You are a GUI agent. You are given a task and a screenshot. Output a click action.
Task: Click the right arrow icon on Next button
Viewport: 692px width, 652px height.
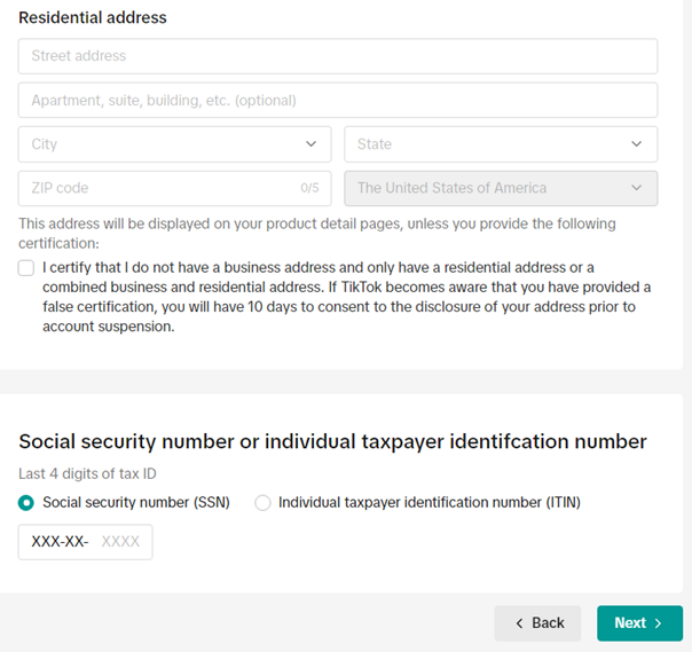point(658,623)
